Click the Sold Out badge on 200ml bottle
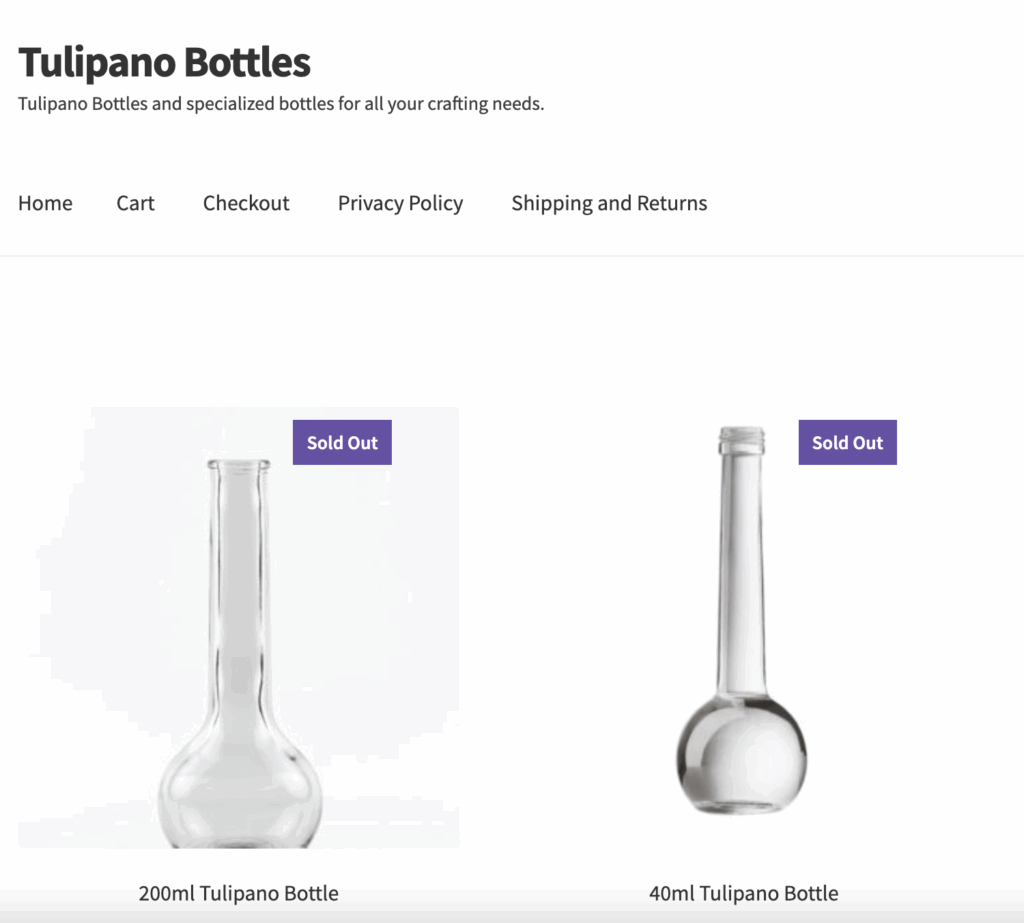The width and height of the screenshot is (1024, 923). (x=342, y=443)
